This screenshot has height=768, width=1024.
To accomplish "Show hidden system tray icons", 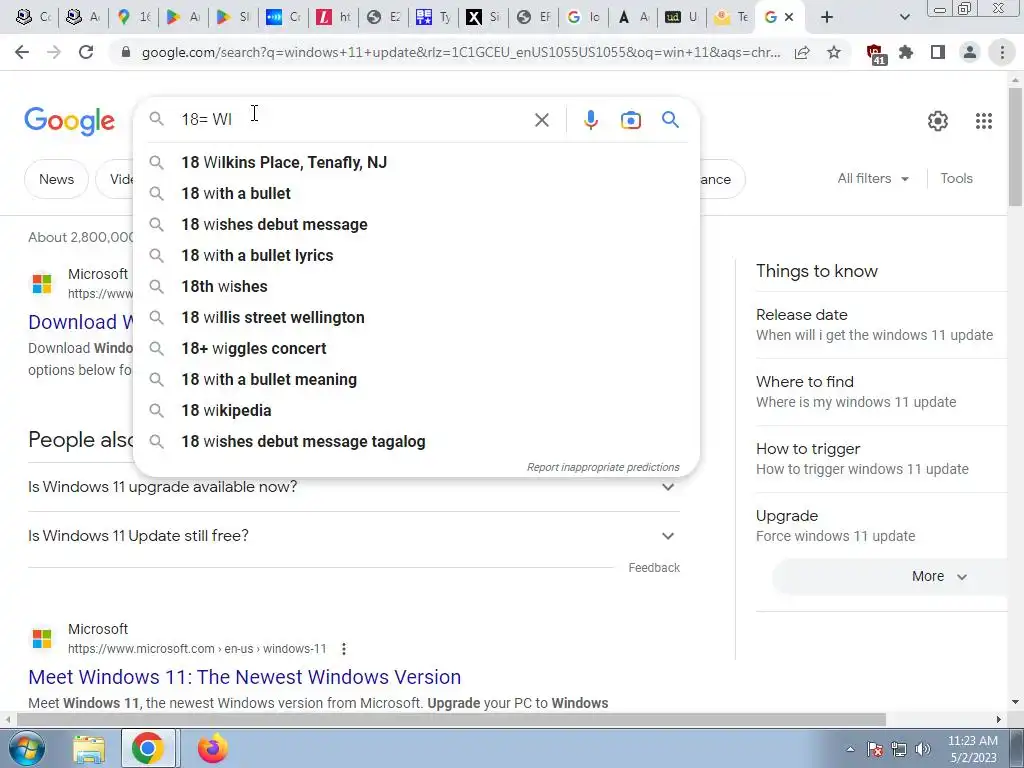I will tap(850, 749).
